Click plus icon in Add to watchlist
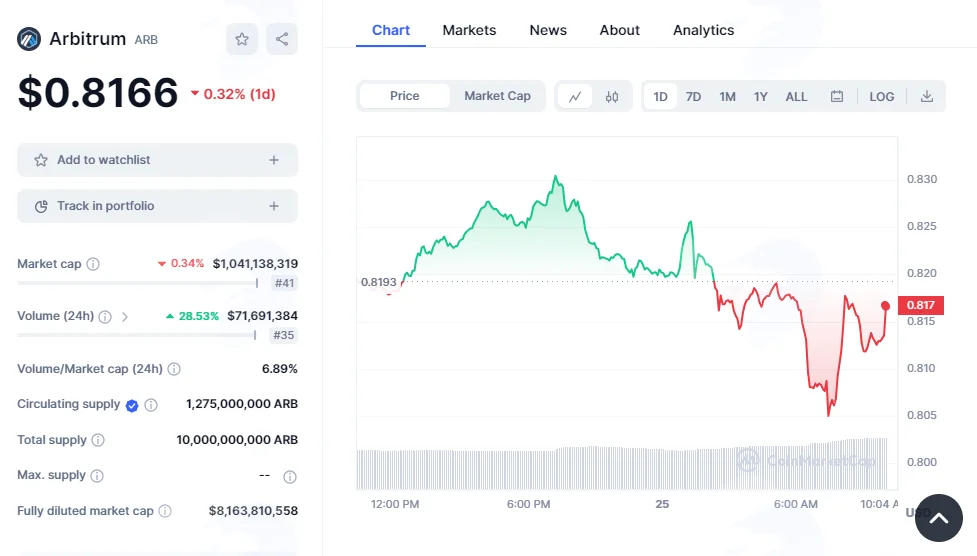 tap(274, 160)
